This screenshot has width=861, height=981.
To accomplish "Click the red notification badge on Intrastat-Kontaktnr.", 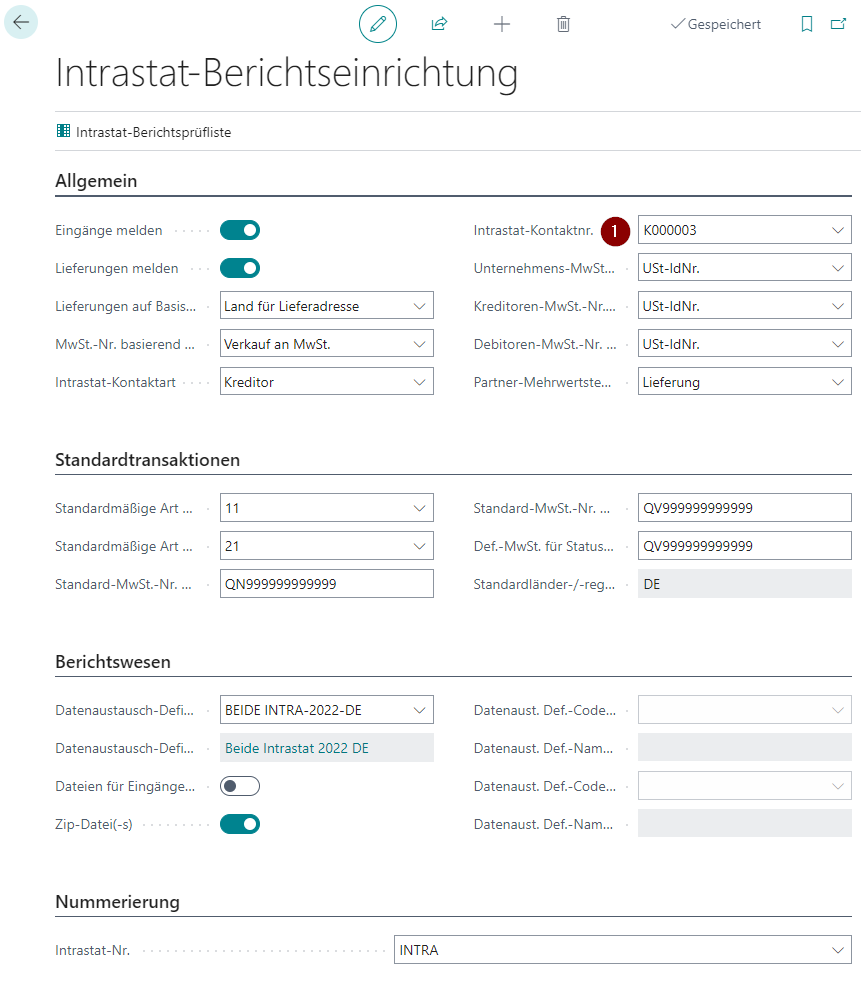I will (x=615, y=230).
